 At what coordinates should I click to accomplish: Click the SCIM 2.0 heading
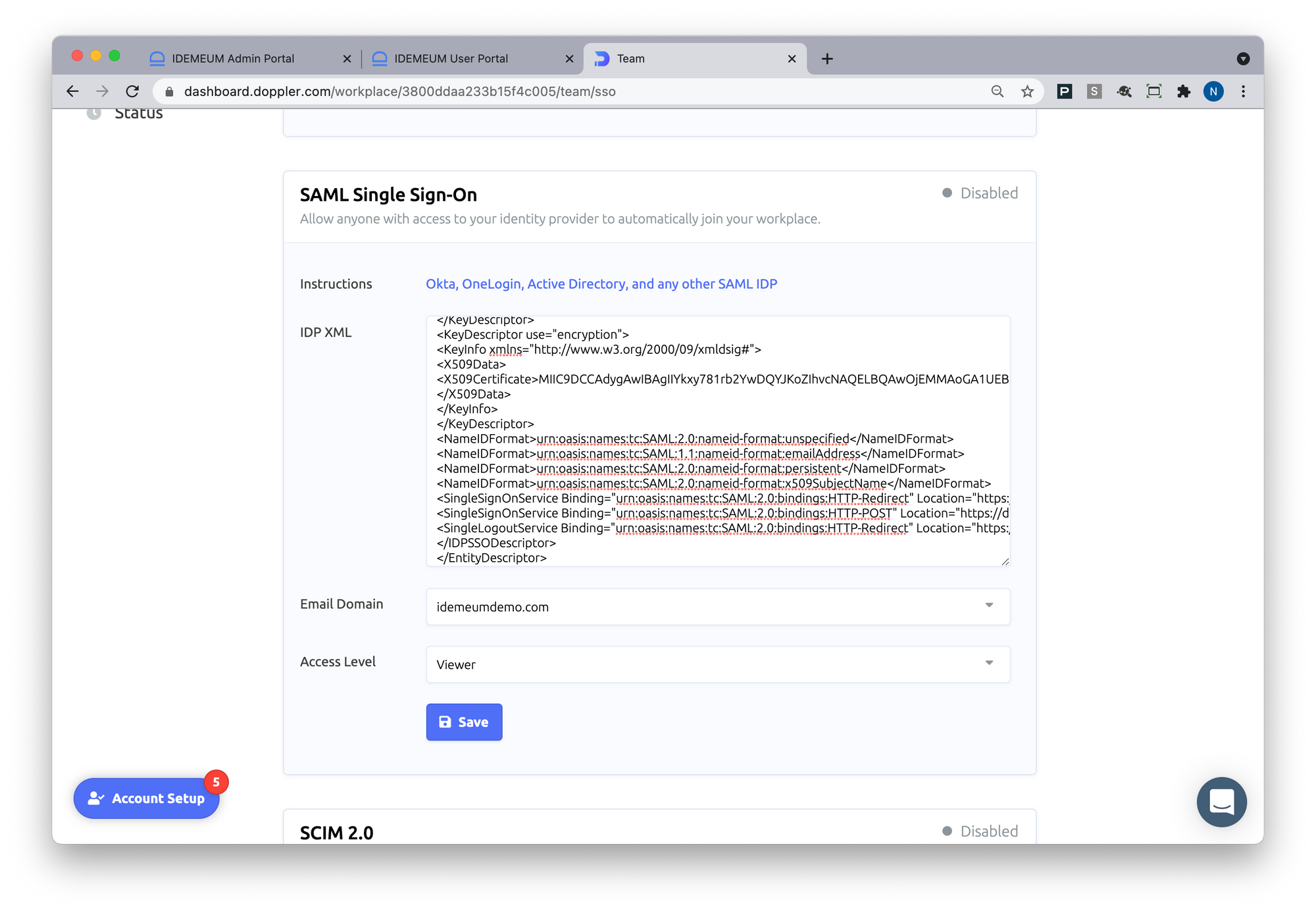tap(336, 833)
